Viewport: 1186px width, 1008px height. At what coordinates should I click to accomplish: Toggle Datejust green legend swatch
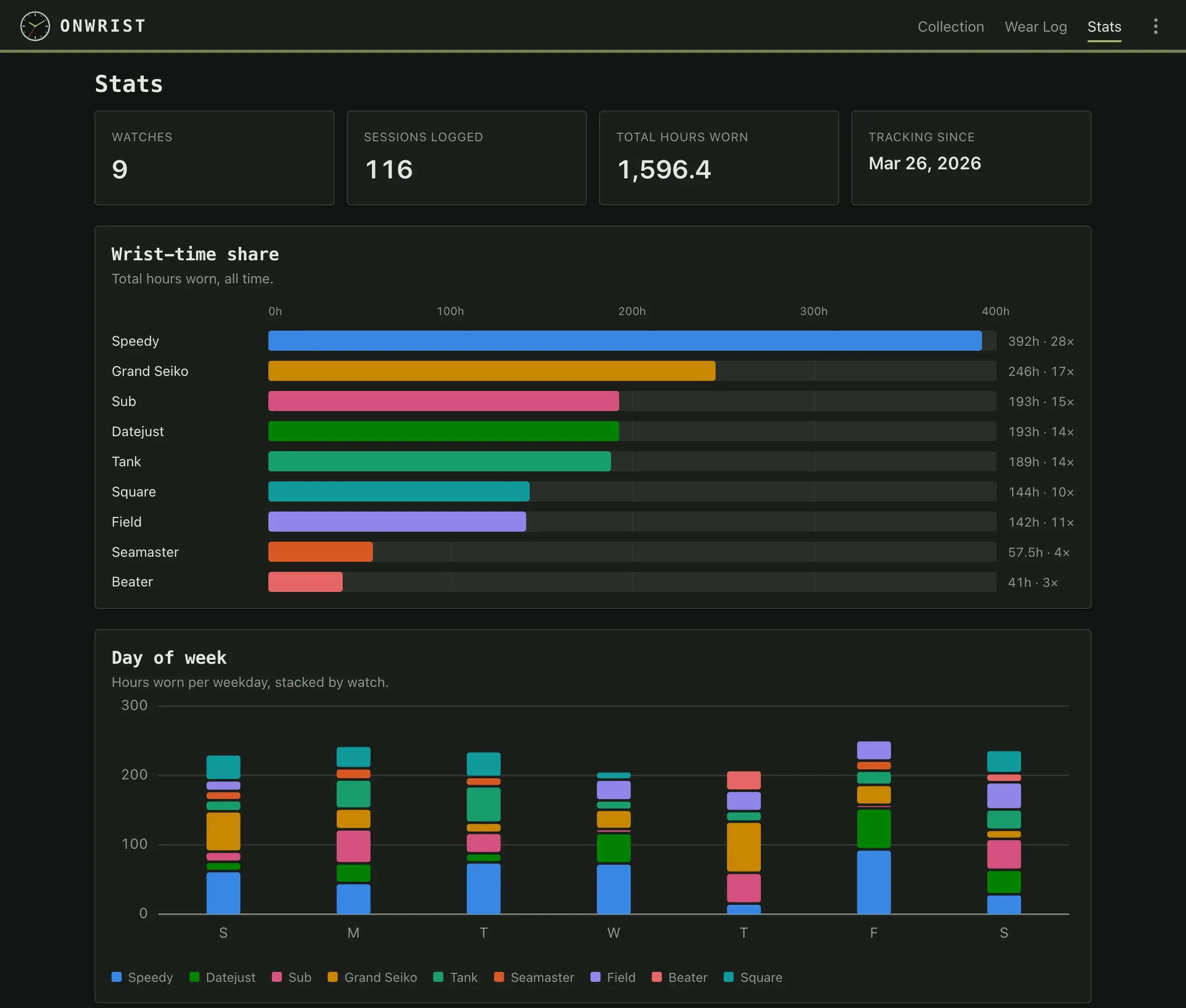(x=194, y=976)
